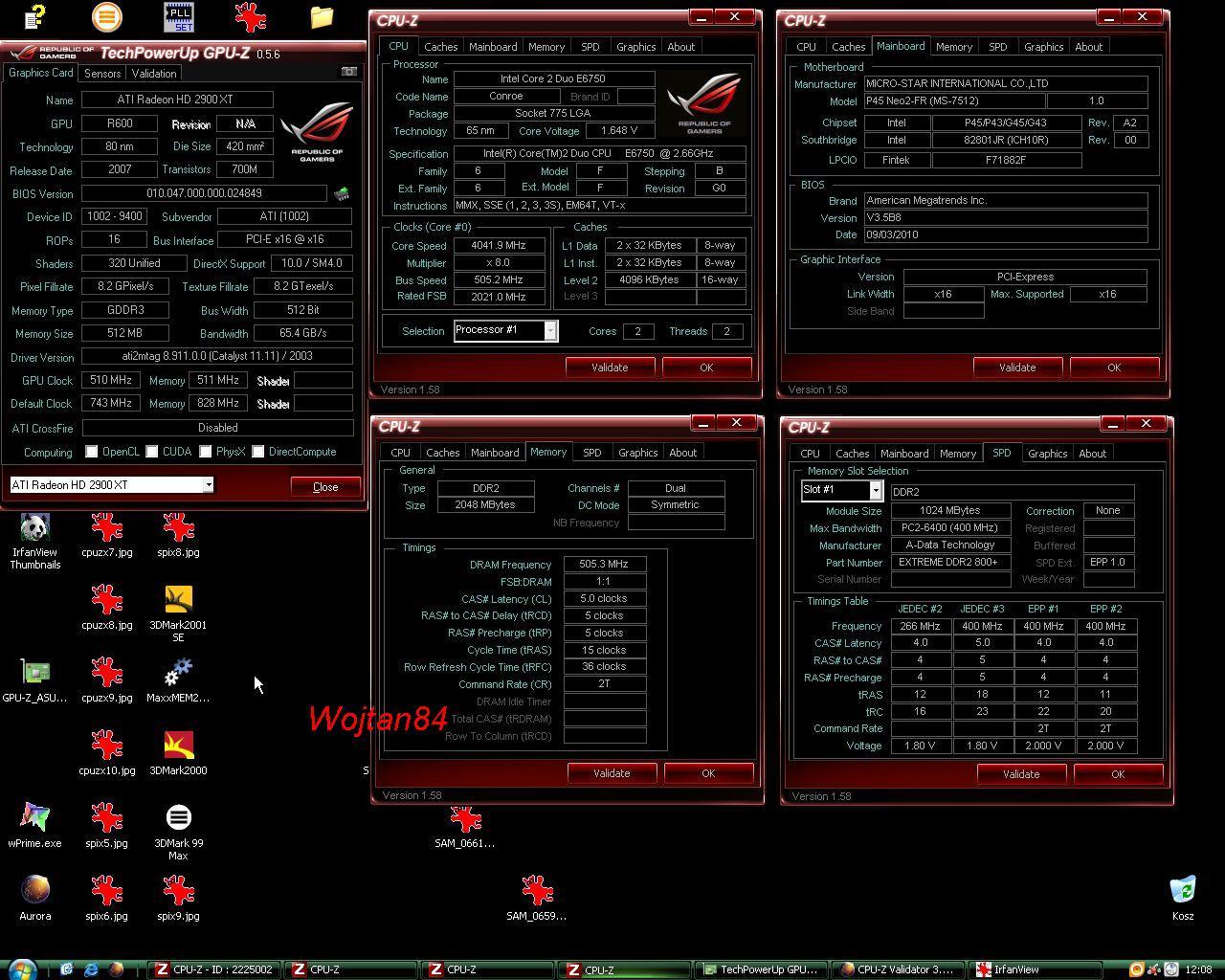
Task: Click GPU-Z screenshot camera icon
Action: click(x=349, y=72)
